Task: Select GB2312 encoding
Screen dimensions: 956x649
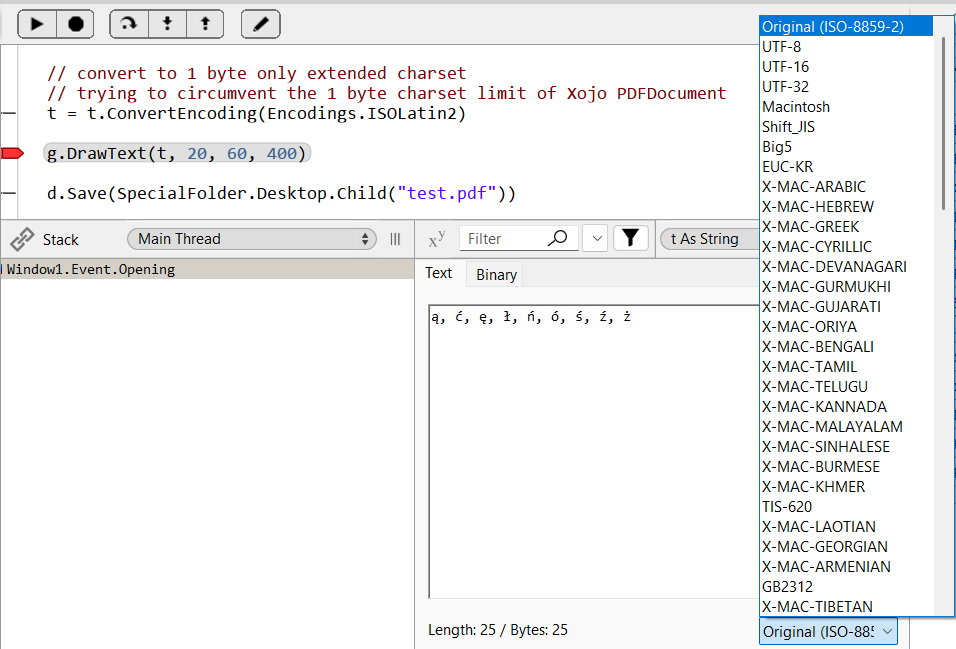Action: pos(846,587)
